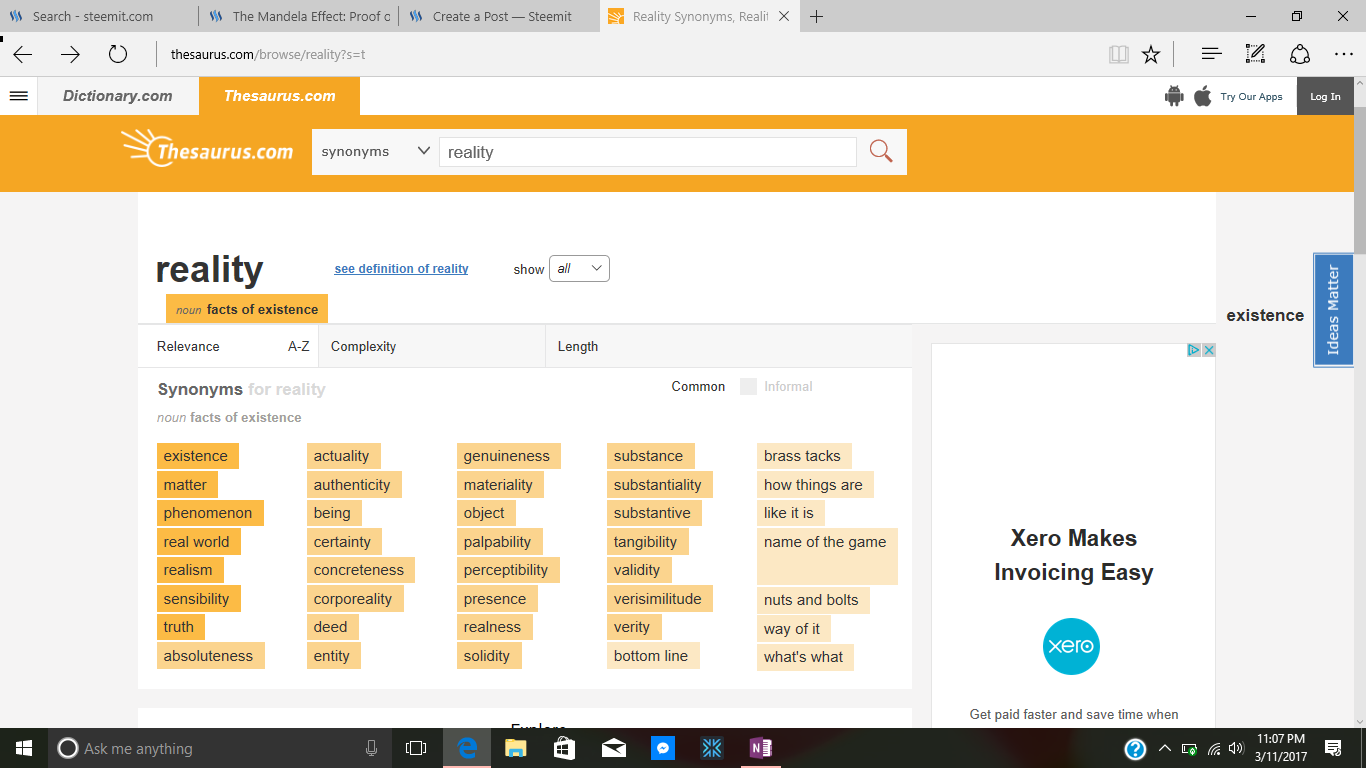Click the Share icon in Edge toolbar
The height and width of the screenshot is (768, 1366).
point(1299,54)
